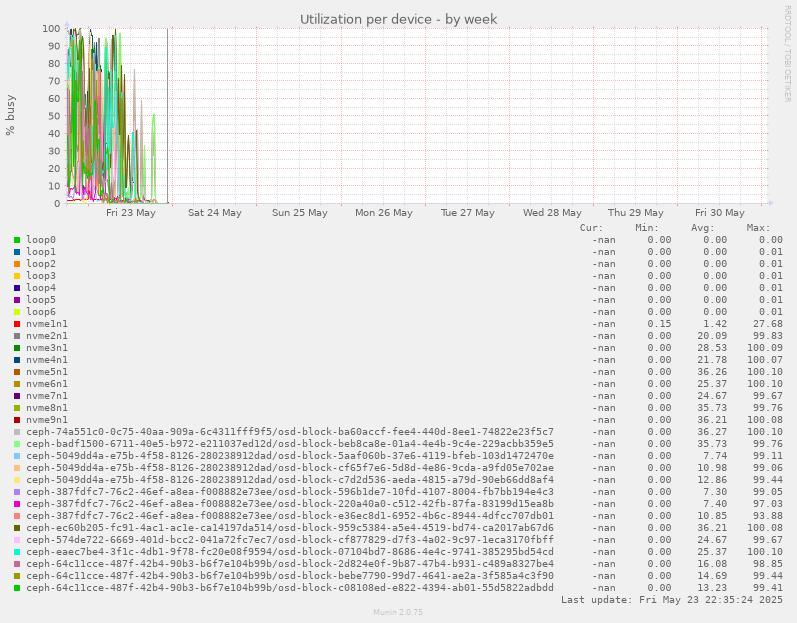Select the osd-block-2d824e0f legend entry
Viewport: 797px width, 623px height.
290,564
